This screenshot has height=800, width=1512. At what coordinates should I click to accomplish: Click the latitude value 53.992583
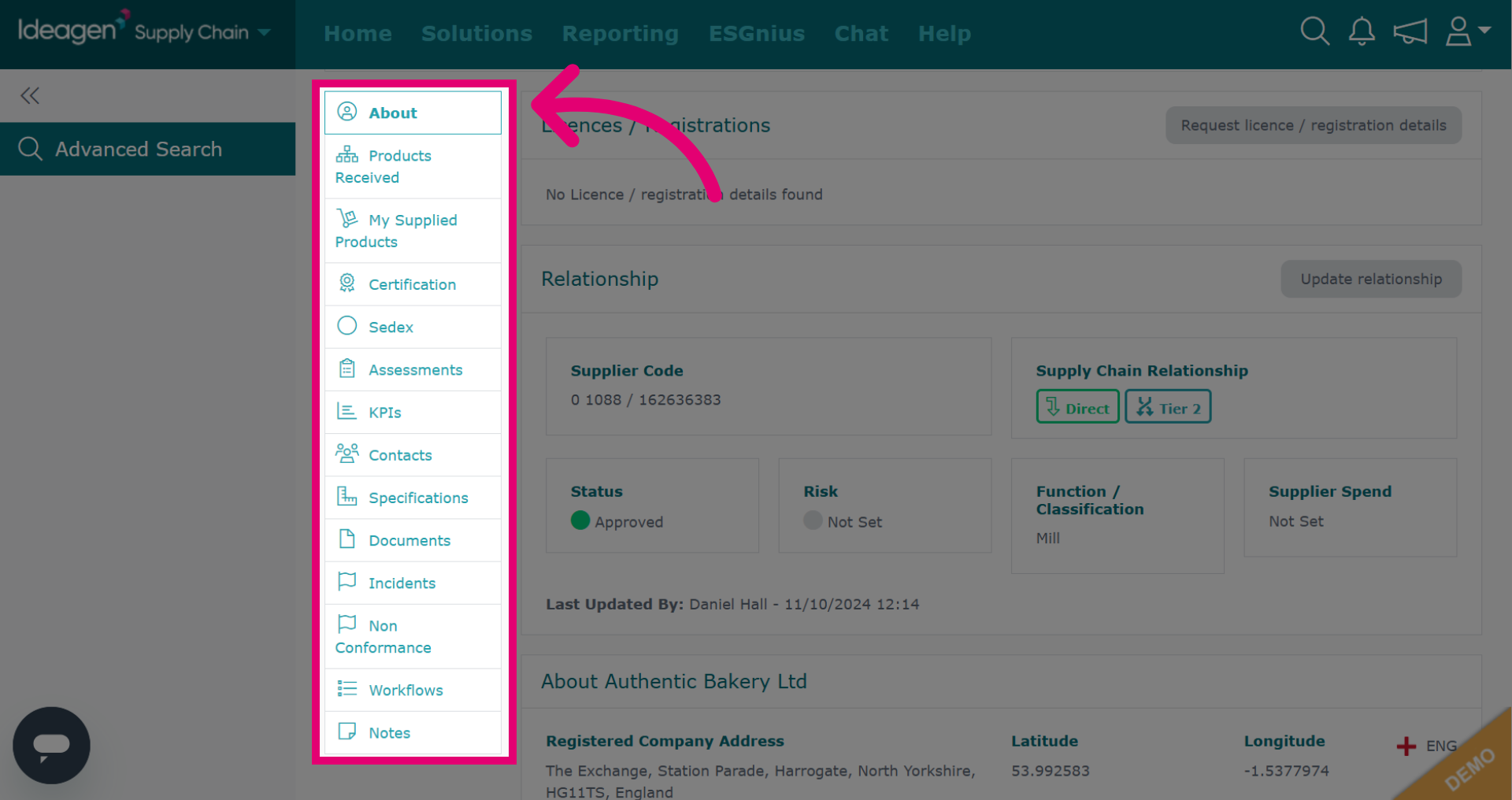[1051, 771]
